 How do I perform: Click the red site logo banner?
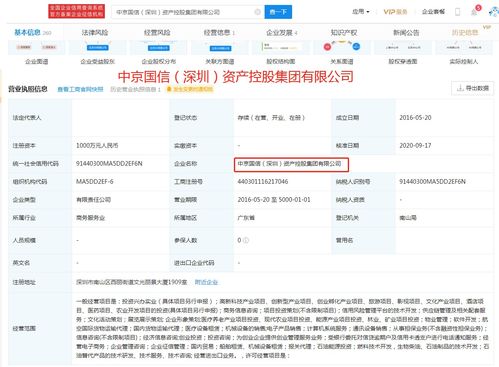pos(76,11)
